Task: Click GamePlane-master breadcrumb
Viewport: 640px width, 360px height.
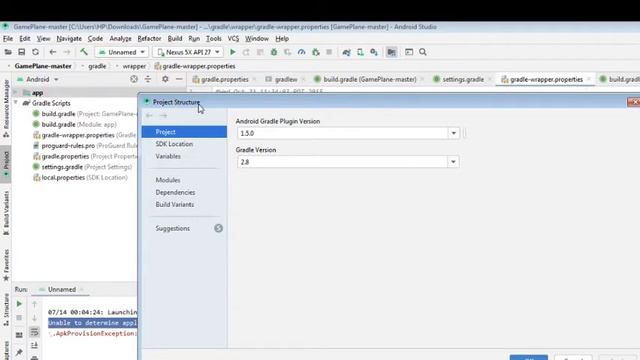Action: (43, 66)
